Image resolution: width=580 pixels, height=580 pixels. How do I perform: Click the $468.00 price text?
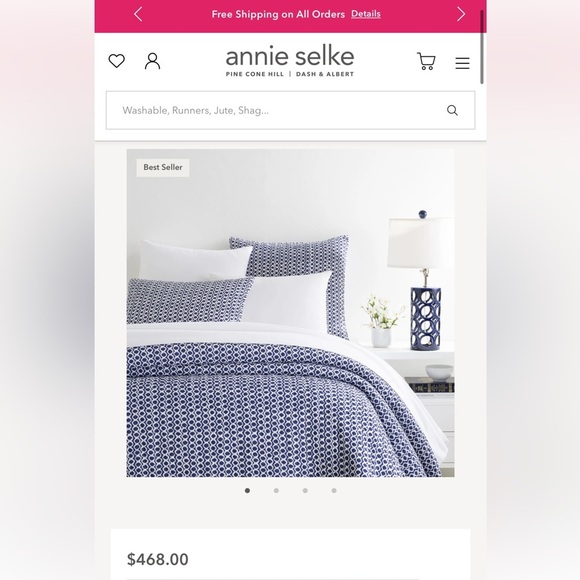coord(158,559)
